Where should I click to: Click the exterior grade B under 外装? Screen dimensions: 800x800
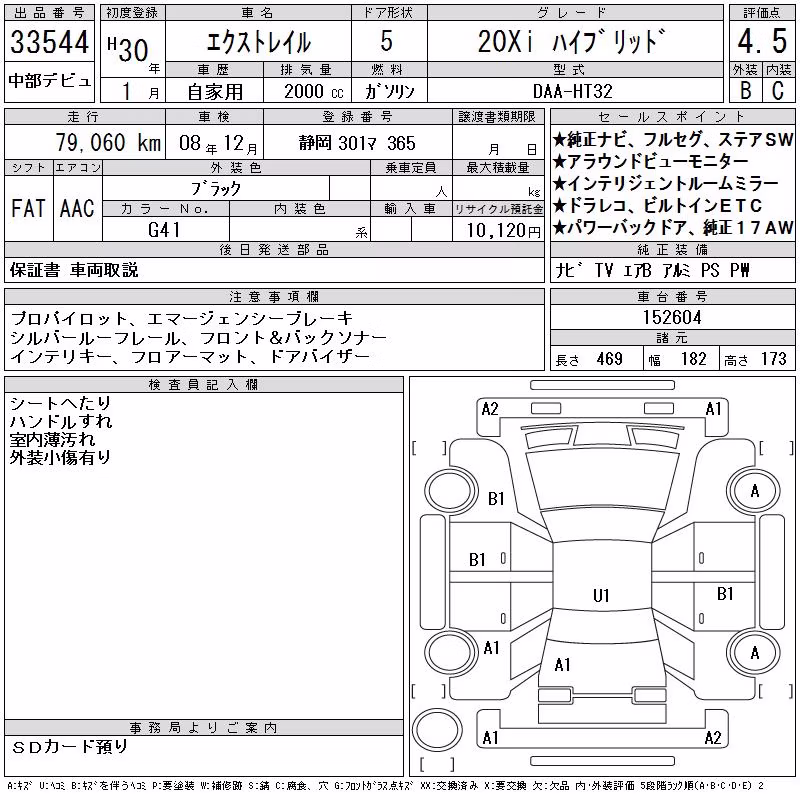[x=746, y=91]
